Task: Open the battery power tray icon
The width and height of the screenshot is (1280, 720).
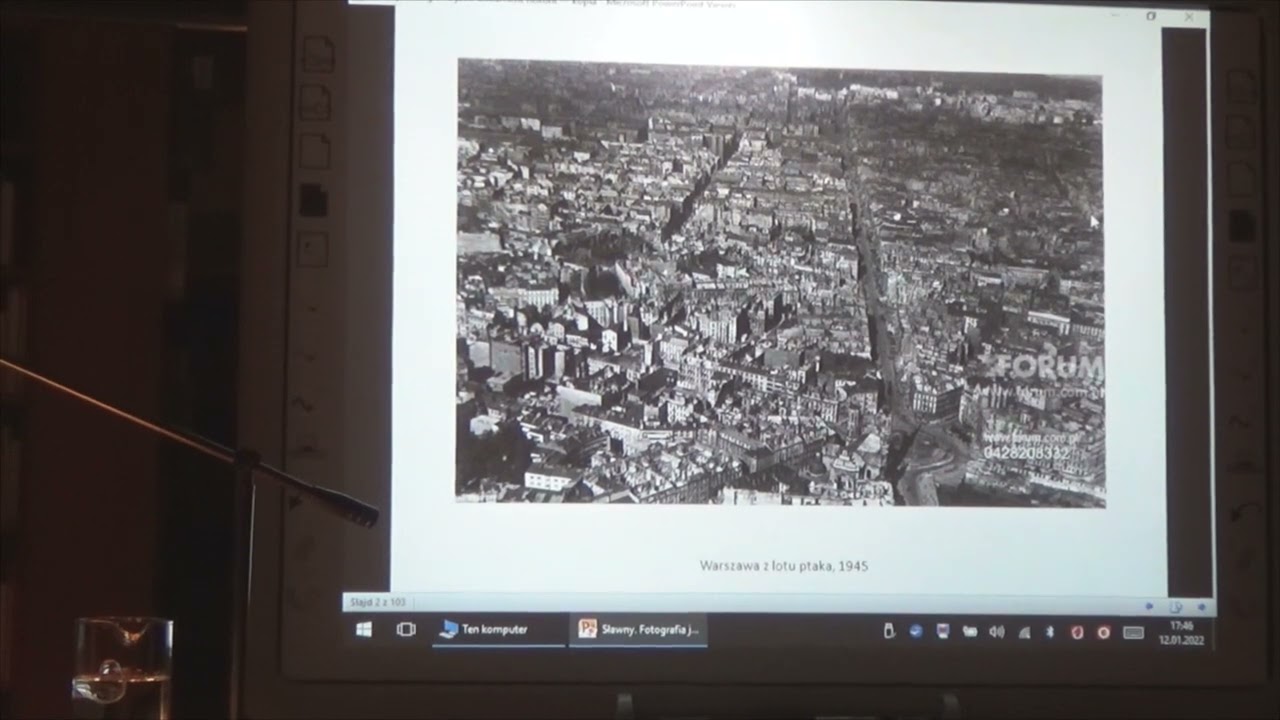Action: pos(969,632)
